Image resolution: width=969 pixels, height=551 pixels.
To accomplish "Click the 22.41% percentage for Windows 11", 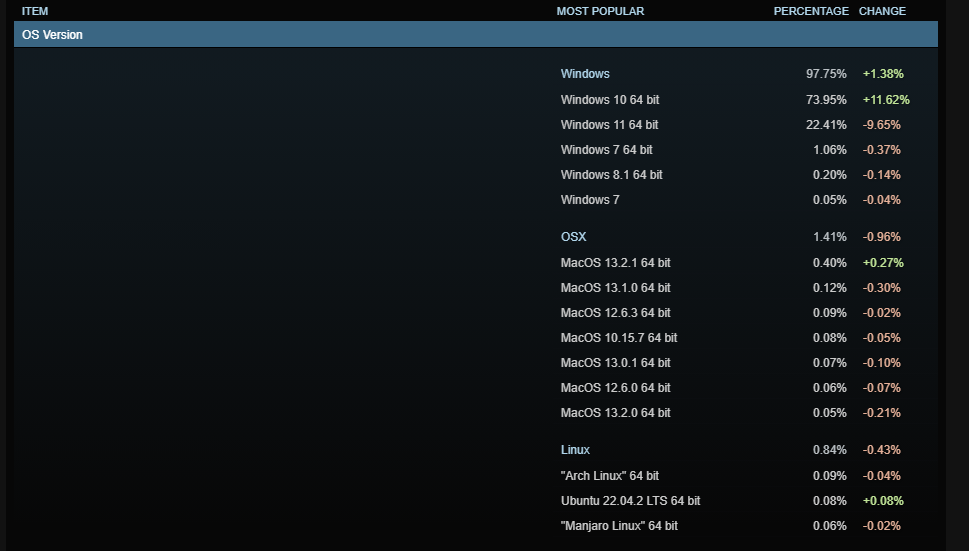I will (826, 125).
